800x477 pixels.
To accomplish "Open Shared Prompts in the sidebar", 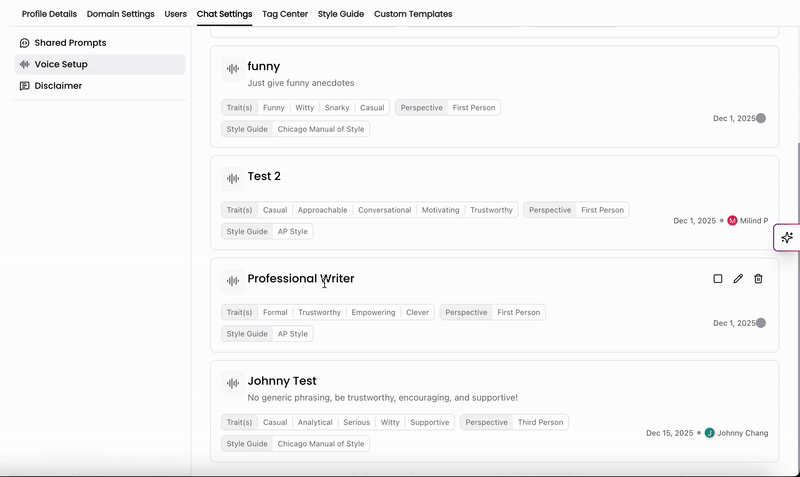I will coord(100,43).
